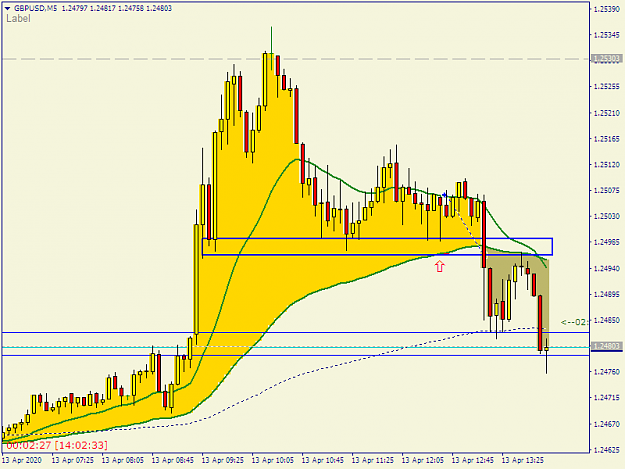Click the 1.25345 price scale label
This screenshot has height=469, width=625.
[607, 35]
